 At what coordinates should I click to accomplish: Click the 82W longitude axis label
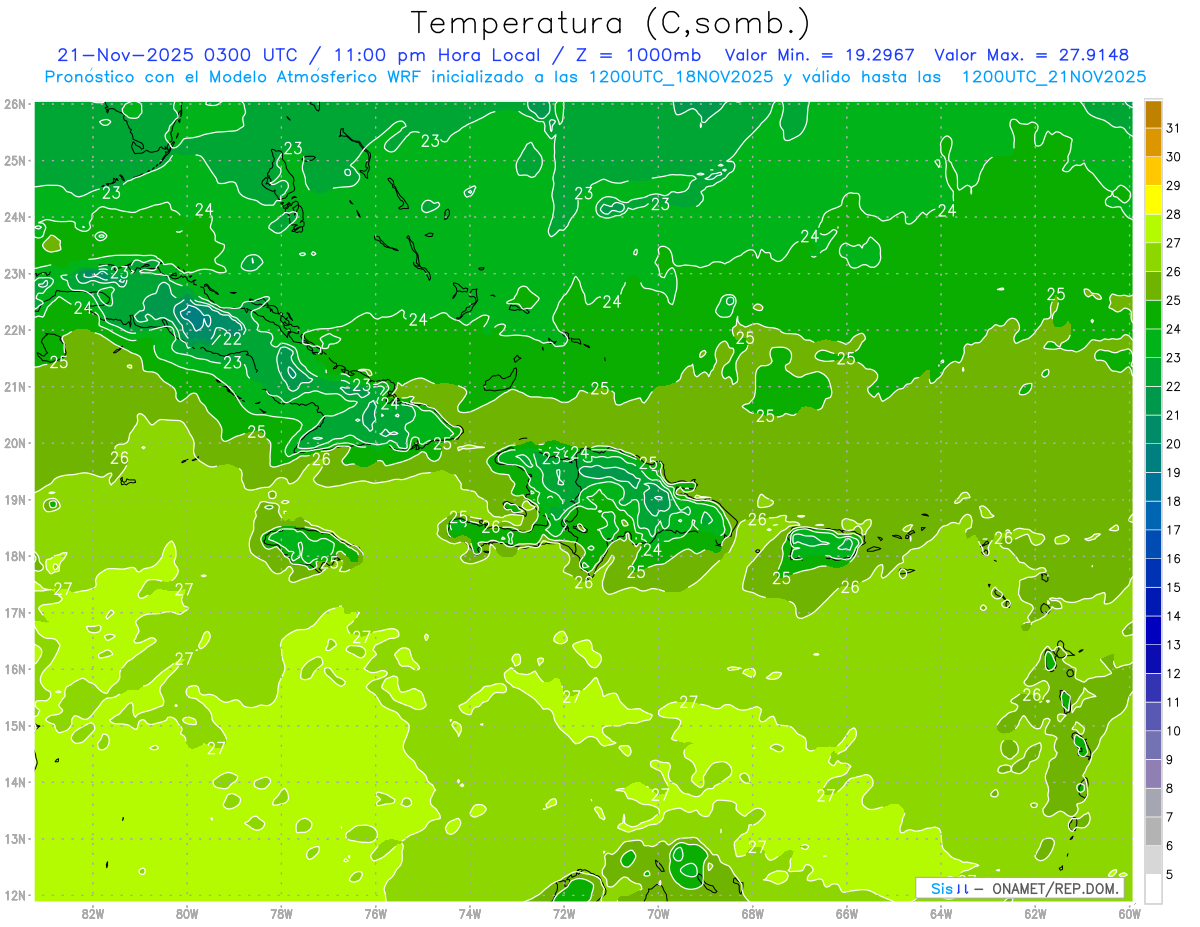click(93, 912)
